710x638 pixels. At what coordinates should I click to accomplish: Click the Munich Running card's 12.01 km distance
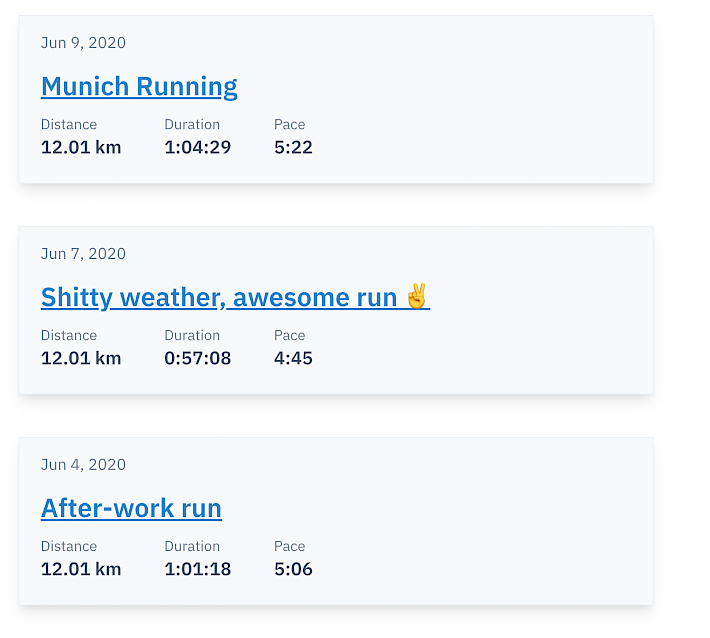click(81, 147)
